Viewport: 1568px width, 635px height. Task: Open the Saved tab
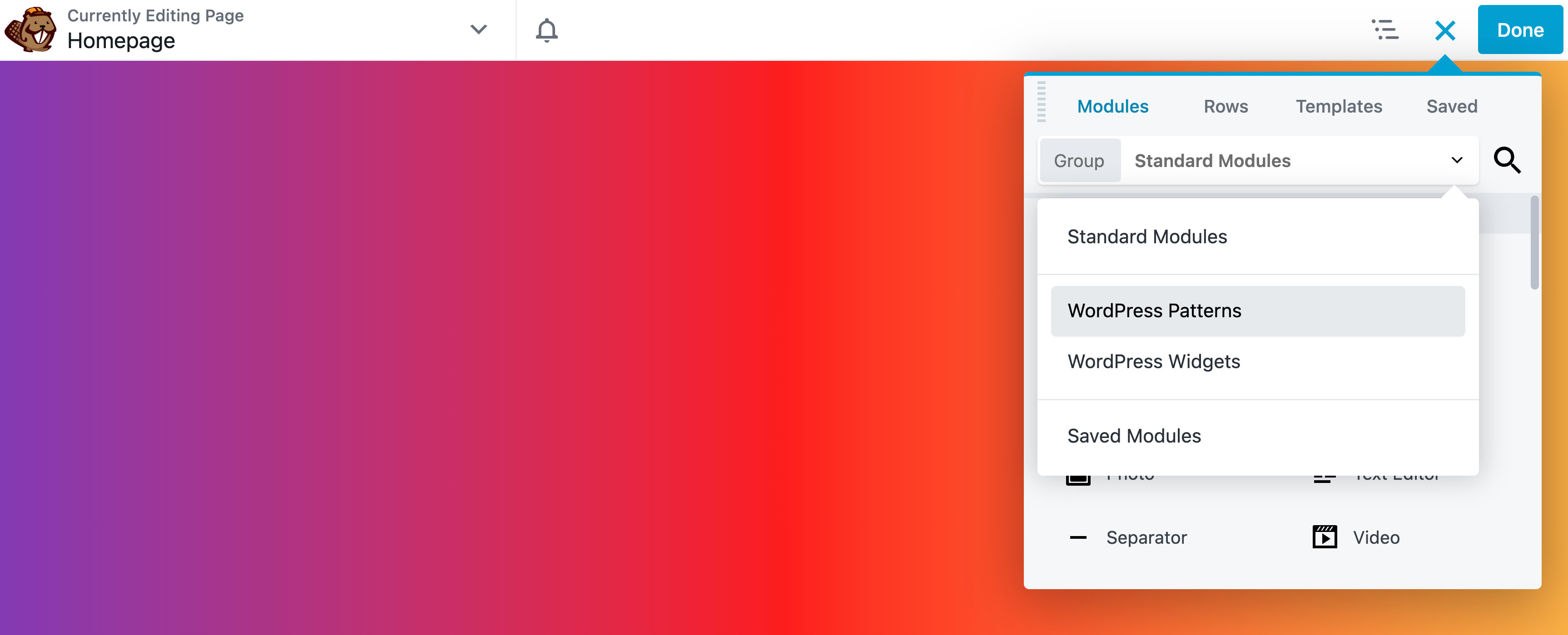1451,107
